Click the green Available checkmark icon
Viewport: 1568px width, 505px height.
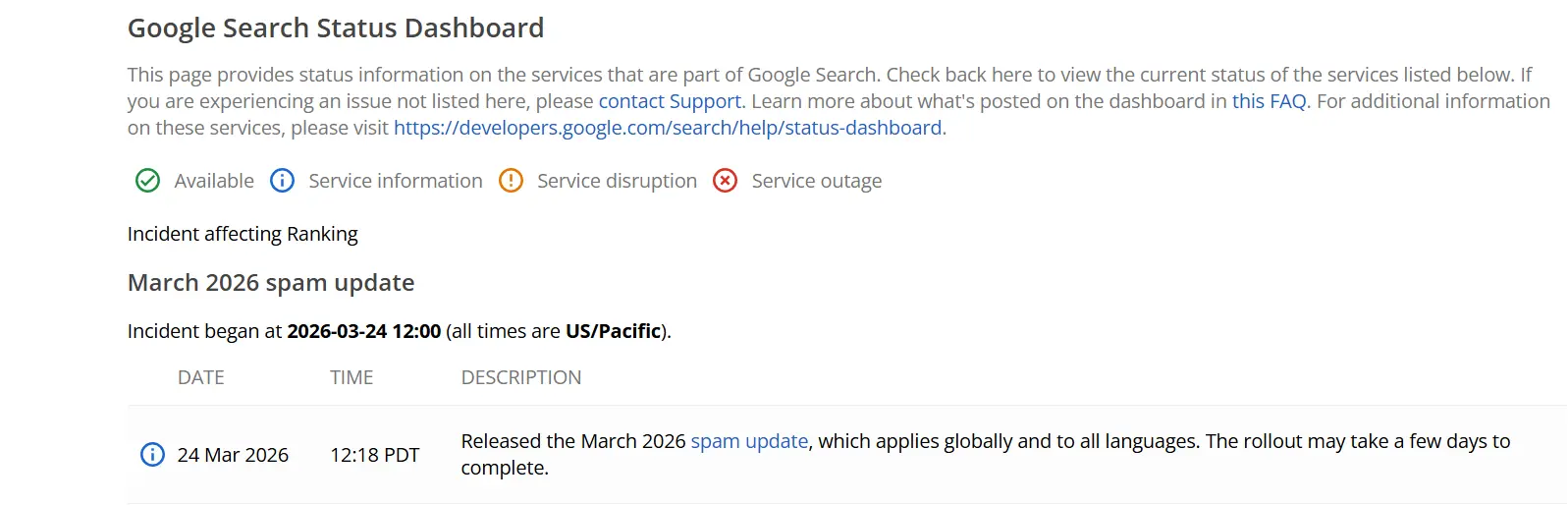(x=147, y=181)
